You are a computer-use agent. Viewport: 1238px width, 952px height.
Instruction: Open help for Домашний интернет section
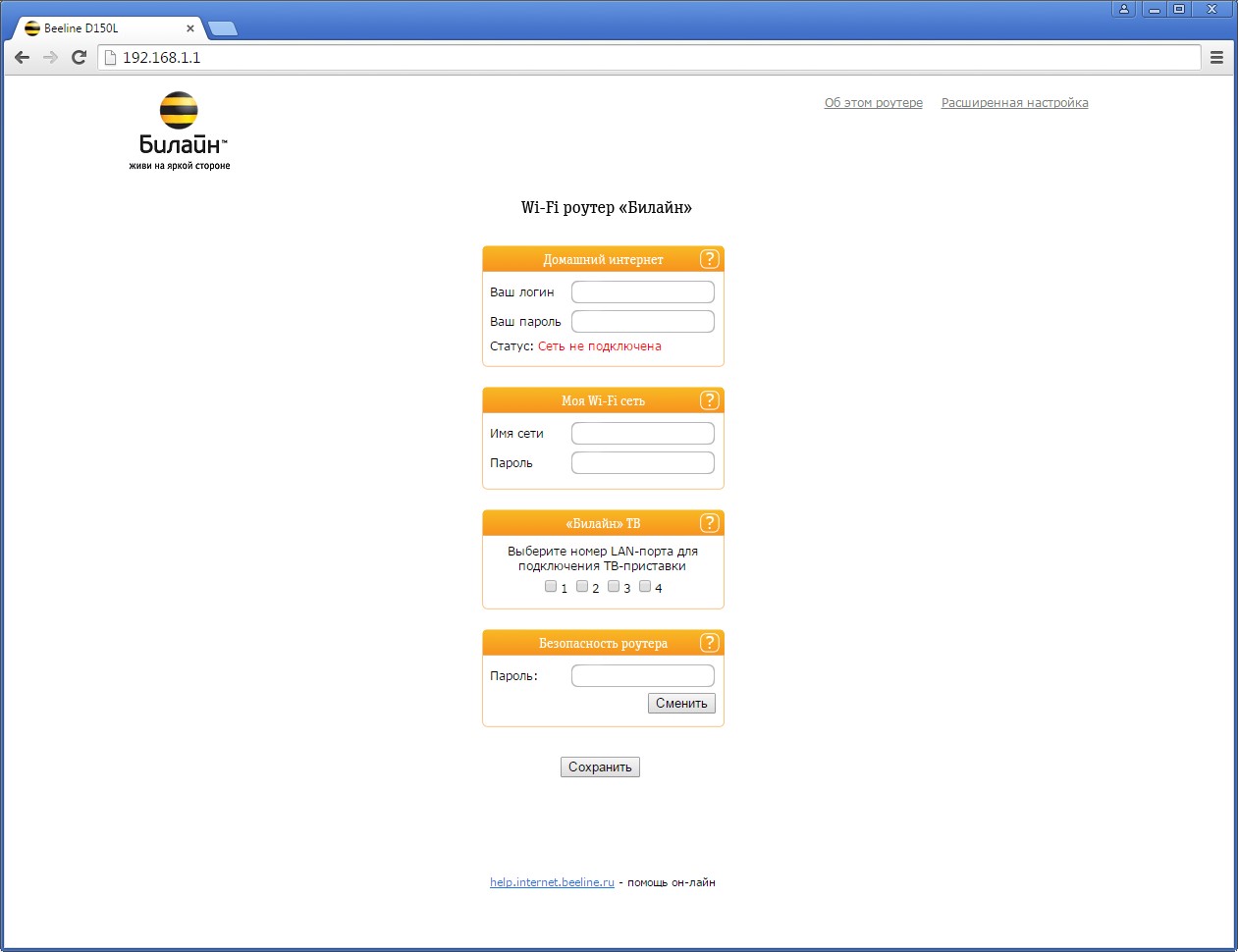click(710, 259)
